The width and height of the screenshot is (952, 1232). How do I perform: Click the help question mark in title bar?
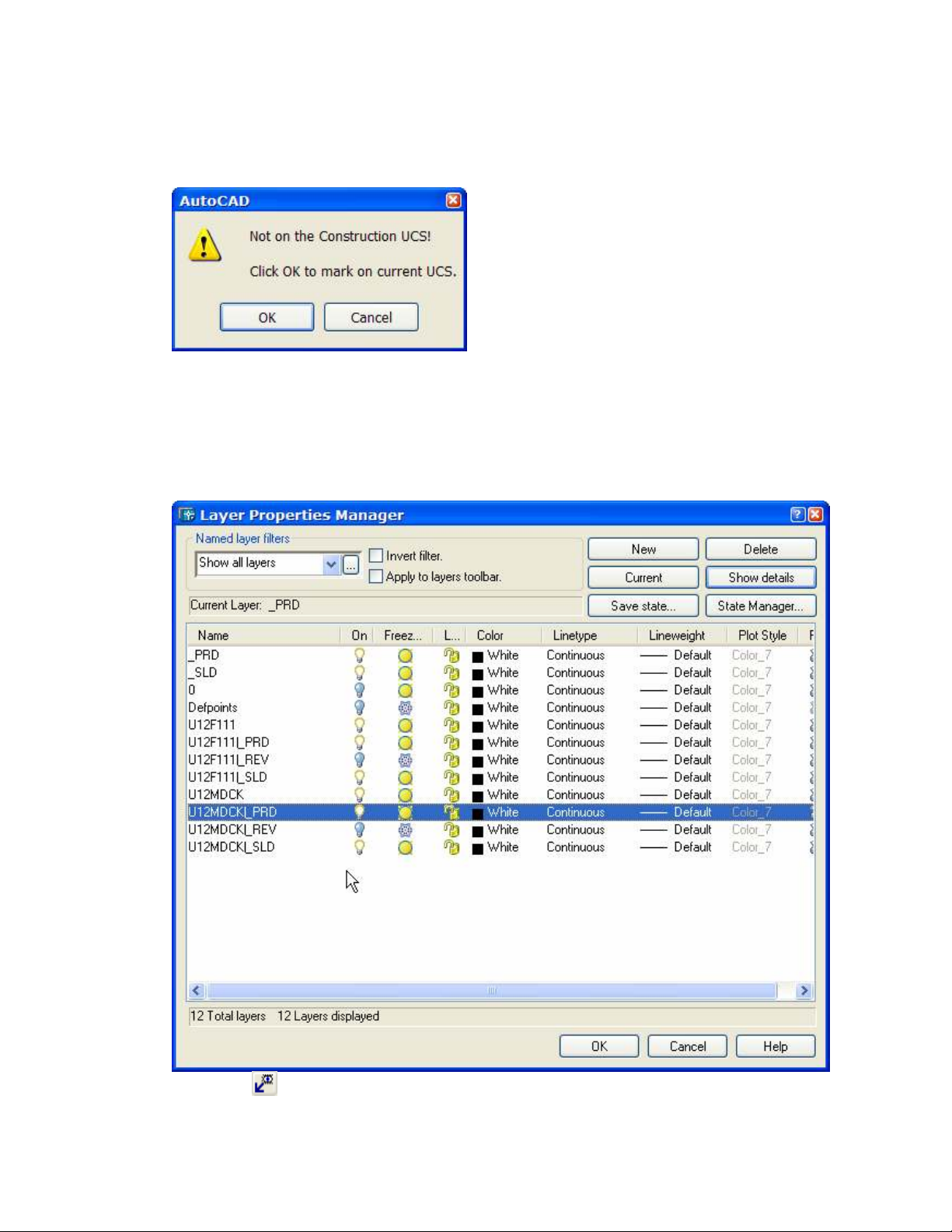(x=797, y=515)
